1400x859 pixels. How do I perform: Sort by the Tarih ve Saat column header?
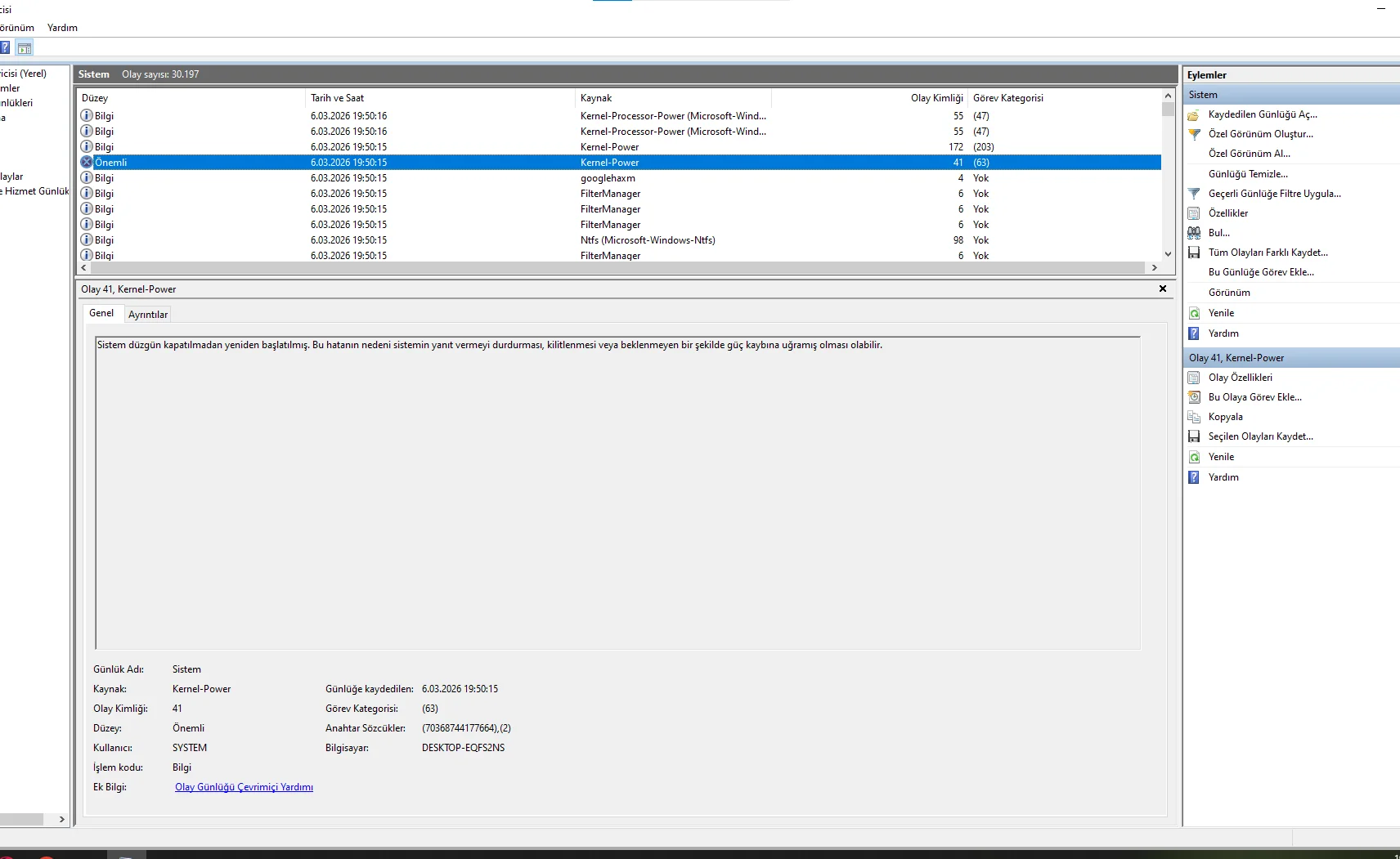pos(441,98)
